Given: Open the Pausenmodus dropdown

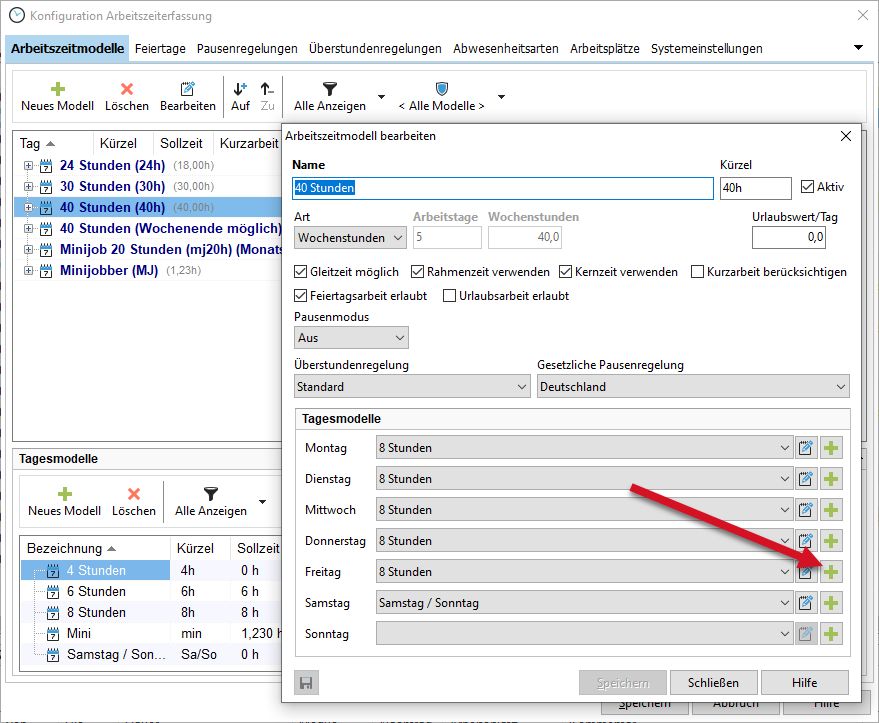Looking at the screenshot, I should (x=351, y=338).
